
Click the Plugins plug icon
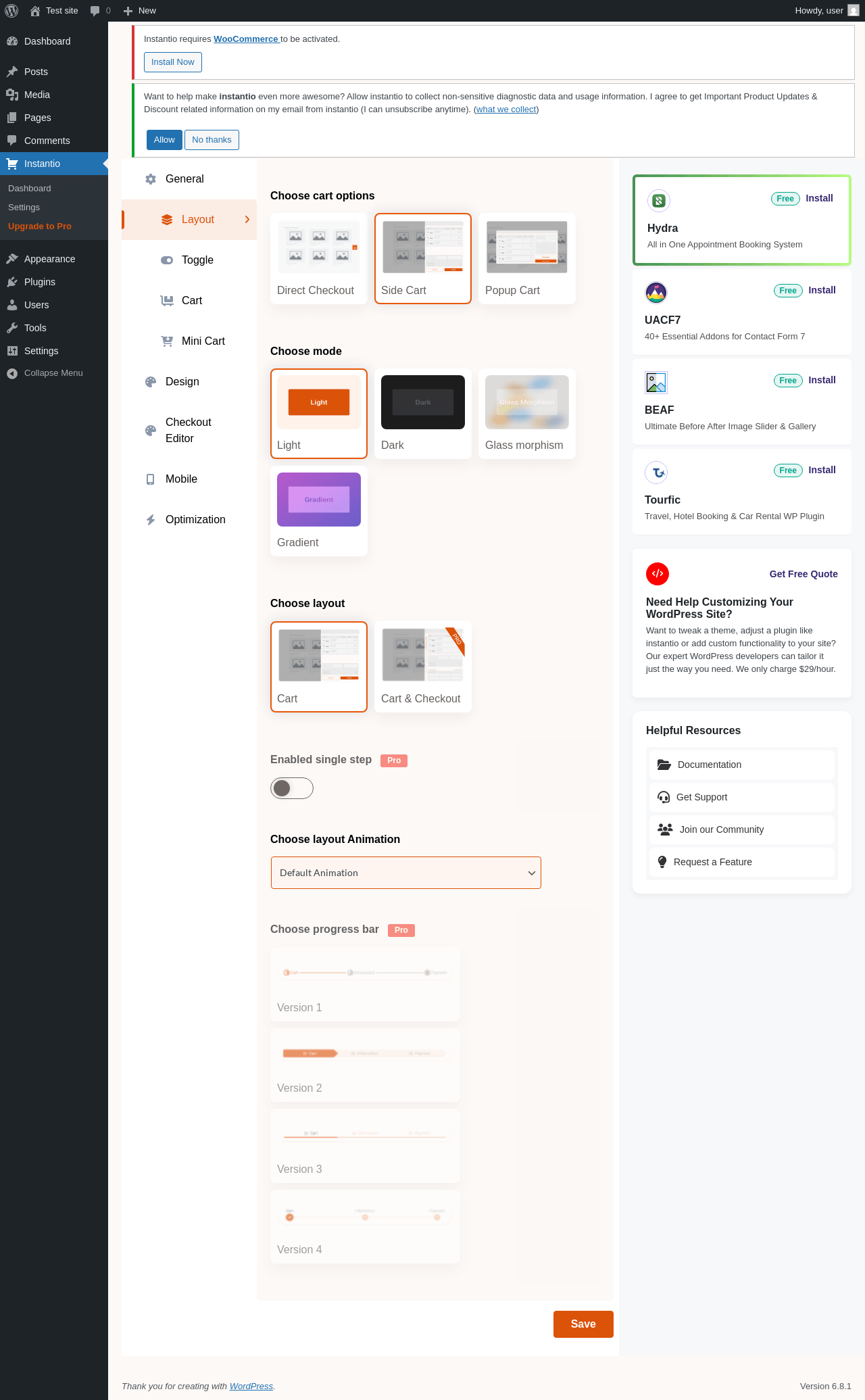(x=12, y=282)
